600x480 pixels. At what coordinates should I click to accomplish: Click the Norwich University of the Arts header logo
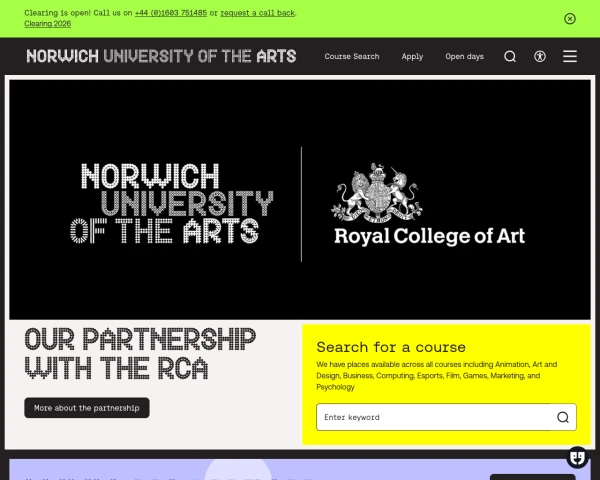point(161,56)
